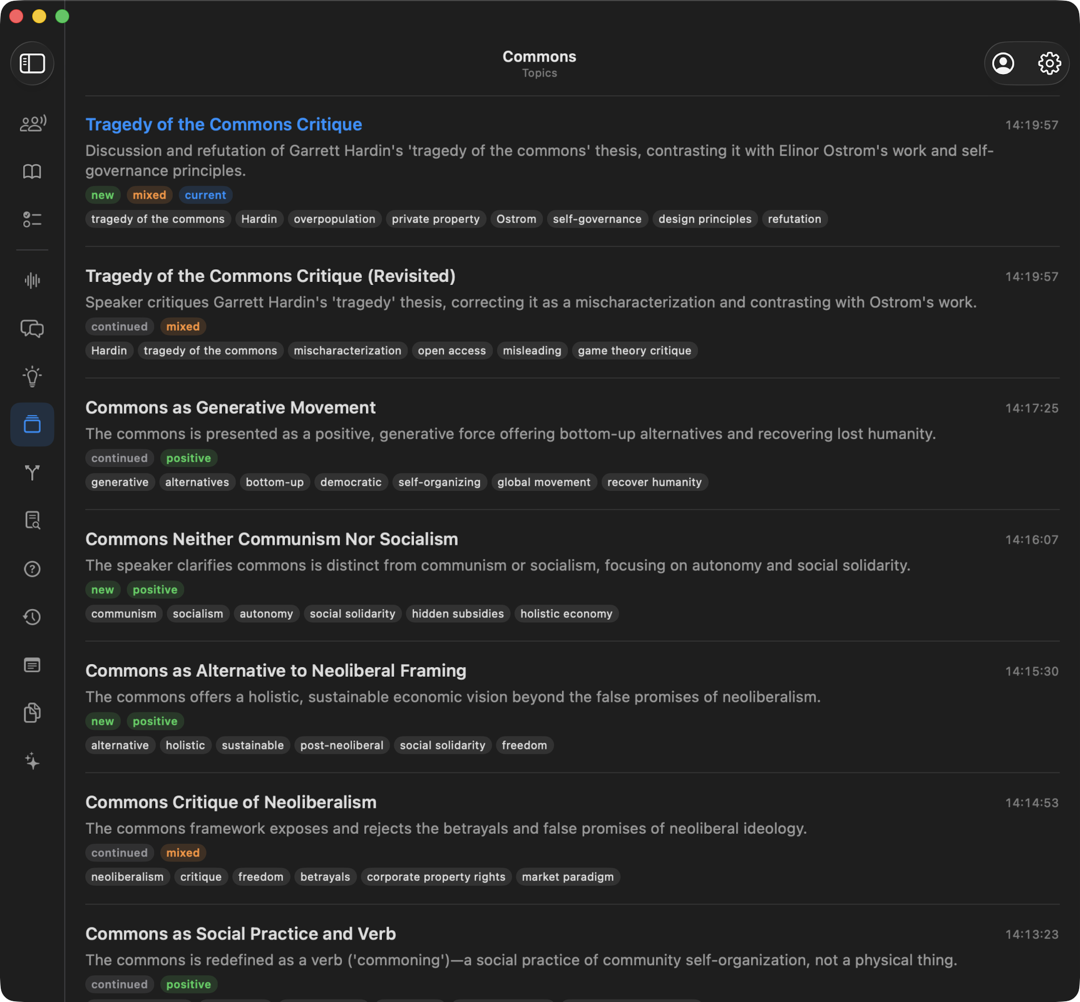The image size is (1080, 1002).
Task: Click the 'private property' keyword tag
Action: click(x=435, y=219)
